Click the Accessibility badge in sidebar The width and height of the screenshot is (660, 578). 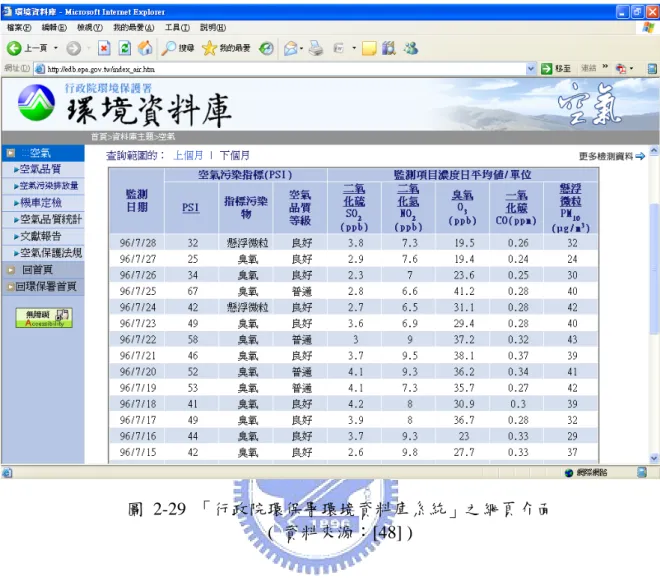tap(44, 318)
